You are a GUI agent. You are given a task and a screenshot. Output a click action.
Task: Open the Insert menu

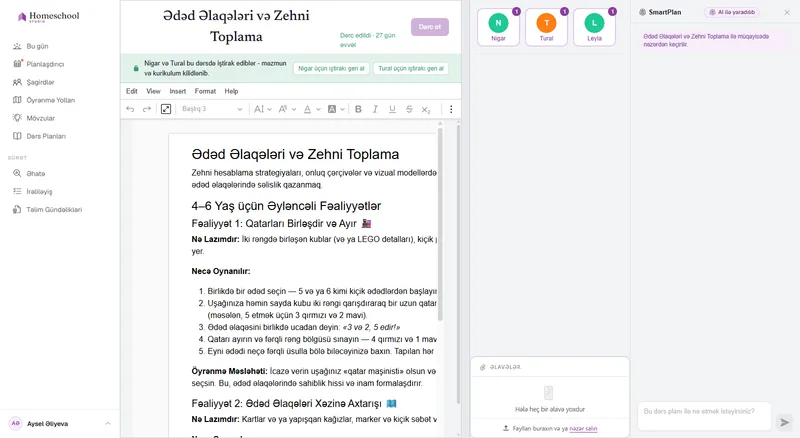coord(178,91)
